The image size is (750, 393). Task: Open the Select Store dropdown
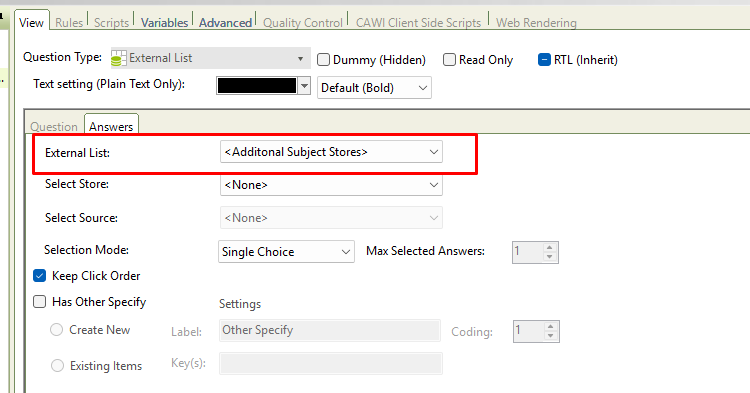coord(331,185)
